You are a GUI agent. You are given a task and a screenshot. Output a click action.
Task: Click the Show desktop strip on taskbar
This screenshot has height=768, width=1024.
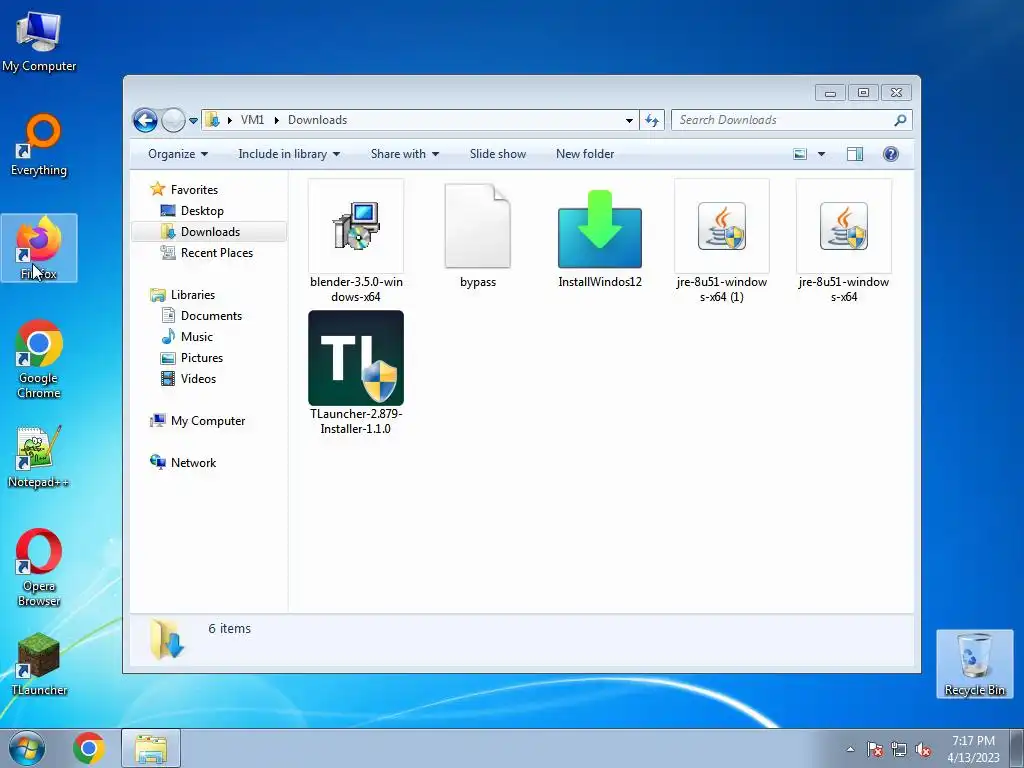[1017, 748]
